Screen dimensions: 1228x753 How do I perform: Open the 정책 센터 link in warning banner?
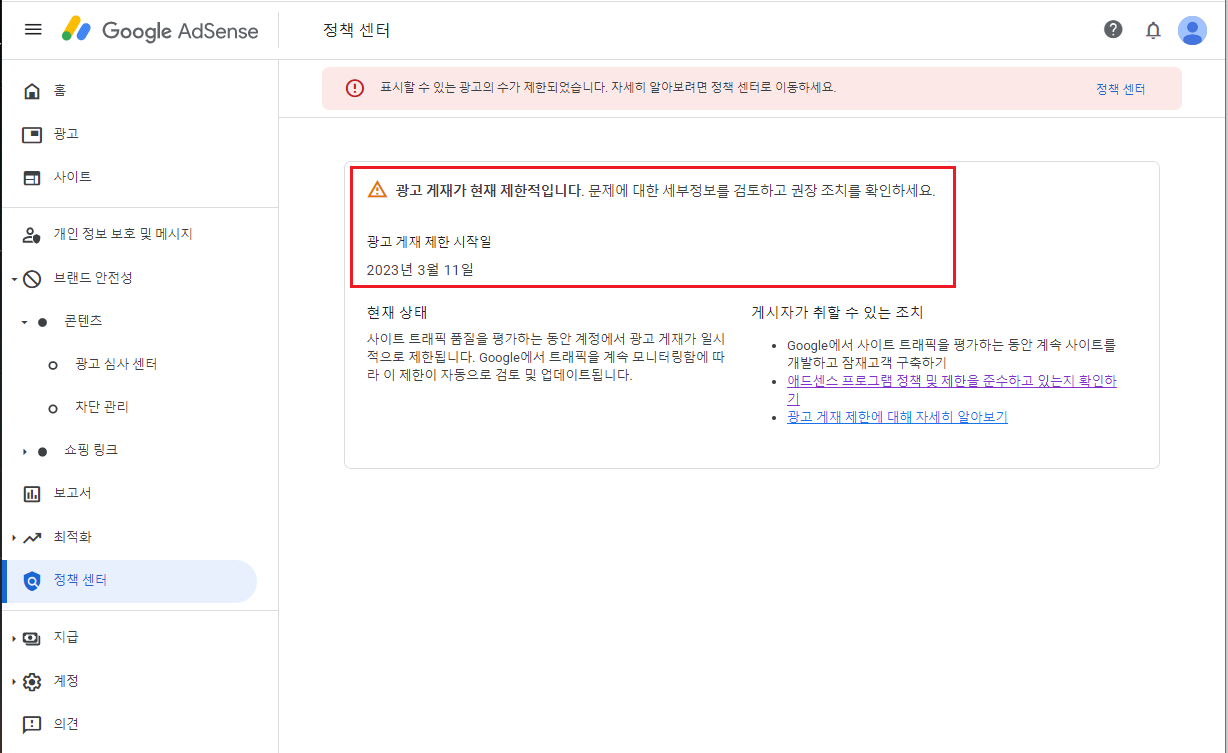point(1121,88)
